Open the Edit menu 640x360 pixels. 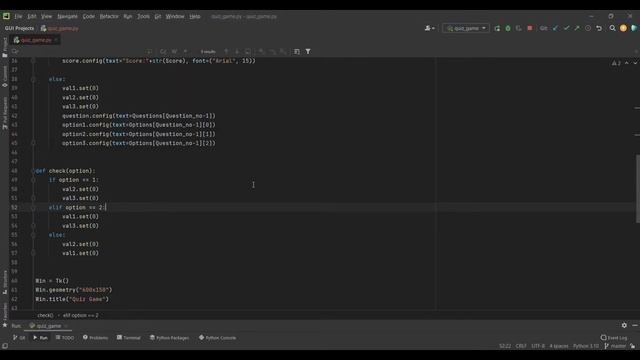tap(32, 16)
